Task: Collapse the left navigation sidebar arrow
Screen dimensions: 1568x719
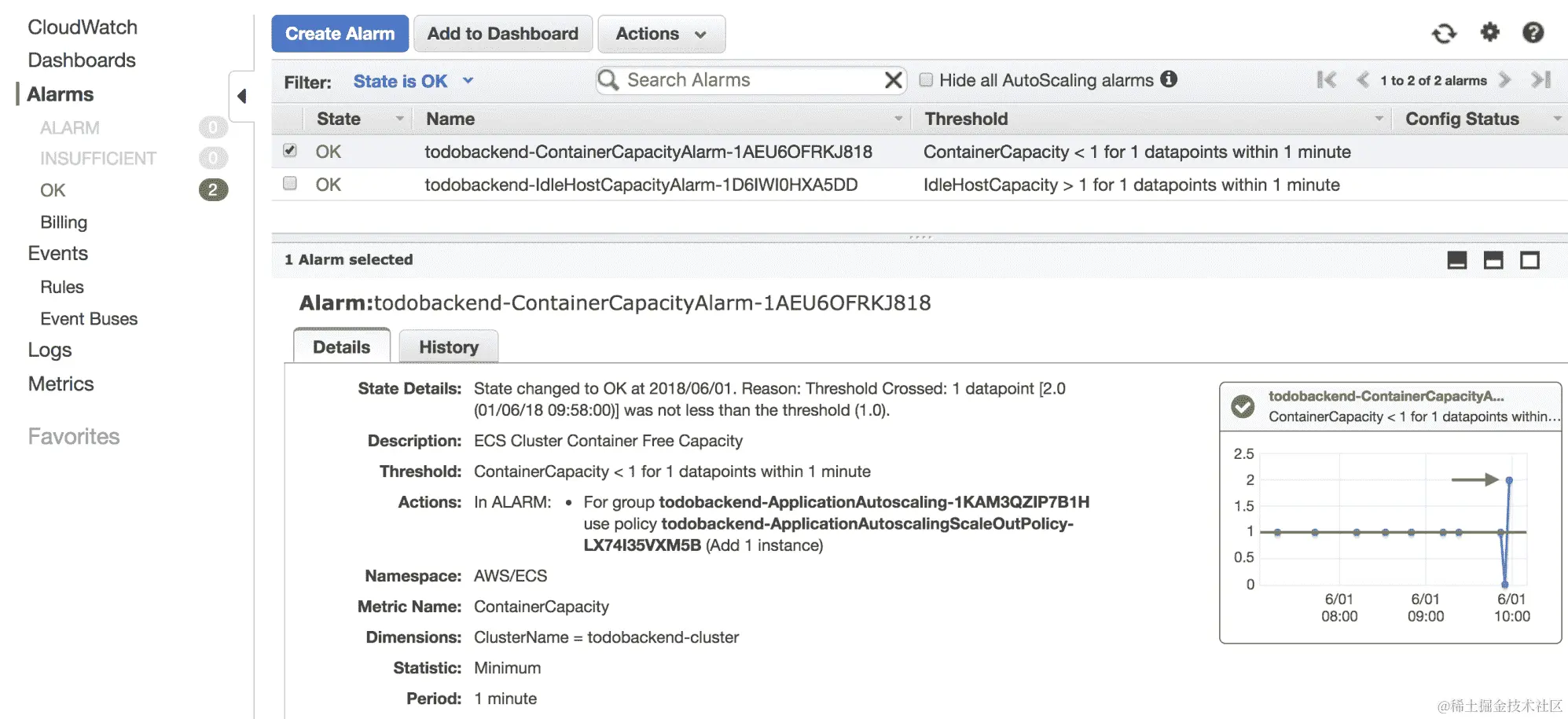Action: 241,96
